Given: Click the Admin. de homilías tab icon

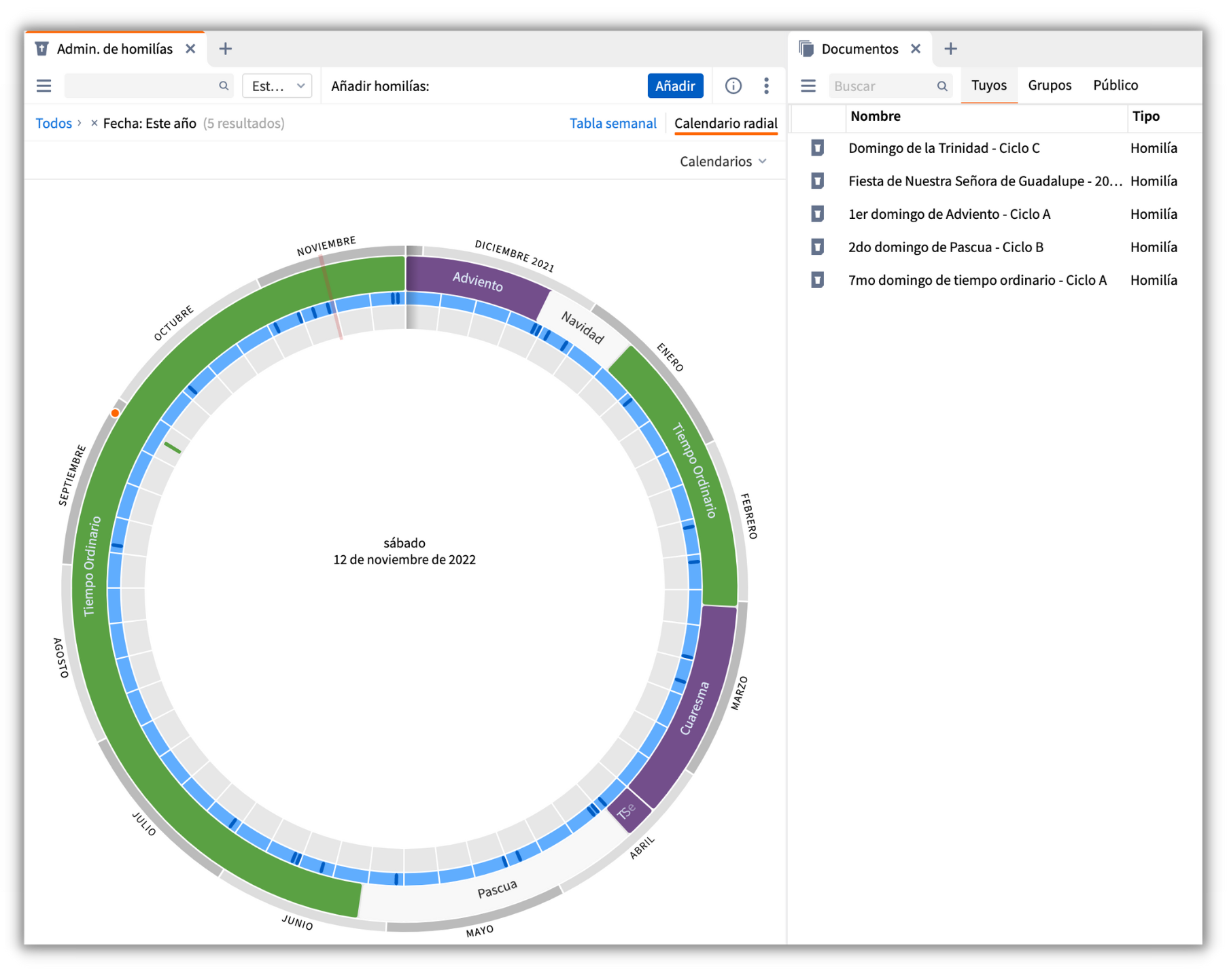Looking at the screenshot, I should (42, 49).
